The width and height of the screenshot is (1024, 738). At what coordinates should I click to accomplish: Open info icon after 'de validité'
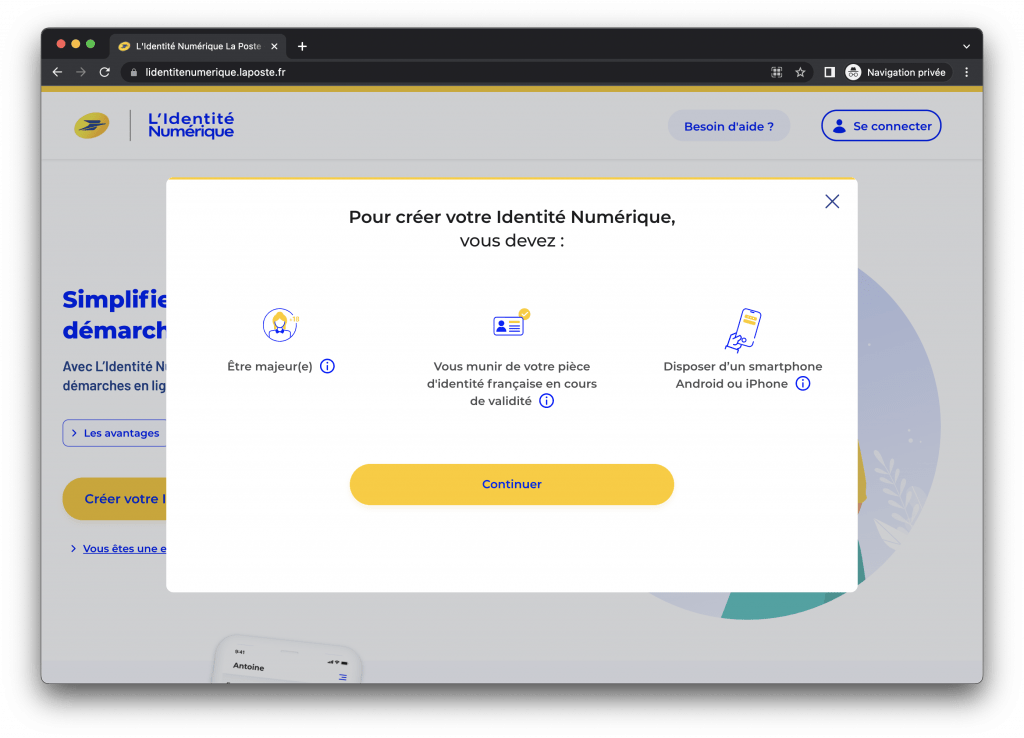pos(547,401)
